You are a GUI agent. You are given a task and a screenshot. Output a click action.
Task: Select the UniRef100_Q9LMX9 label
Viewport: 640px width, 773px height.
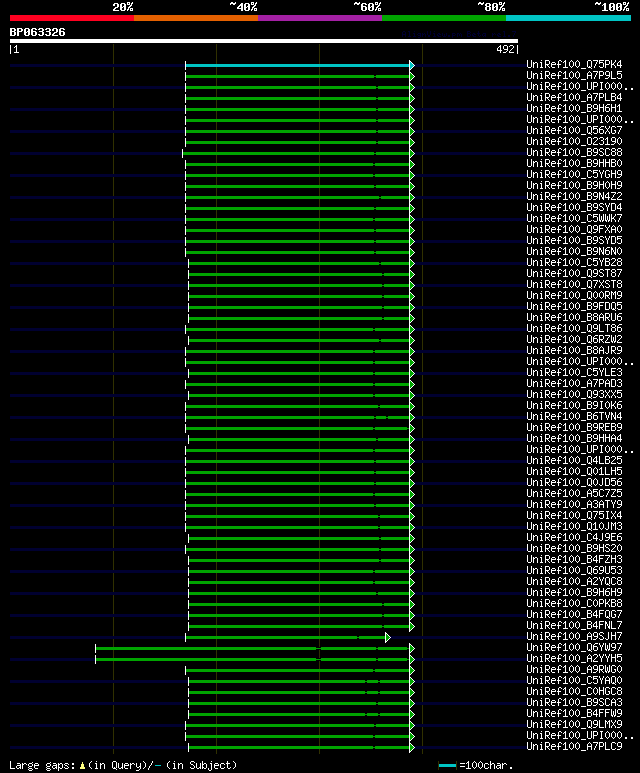574,725
